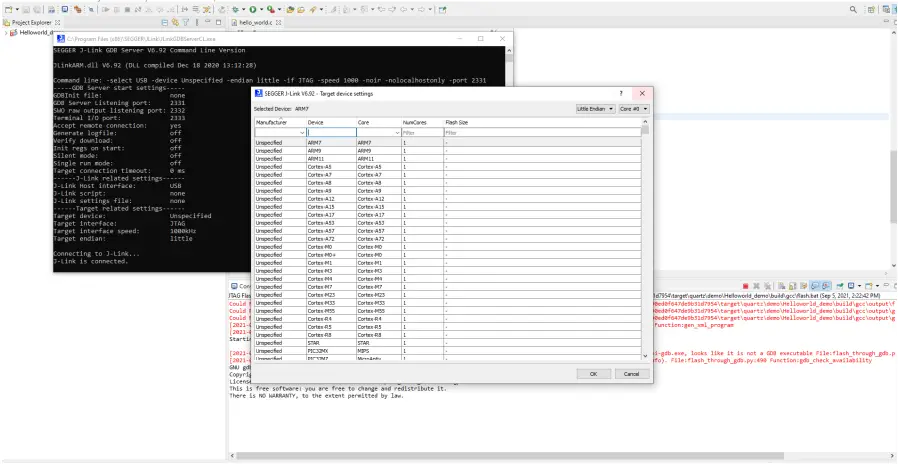Open the Core filter combo box

tap(379, 132)
